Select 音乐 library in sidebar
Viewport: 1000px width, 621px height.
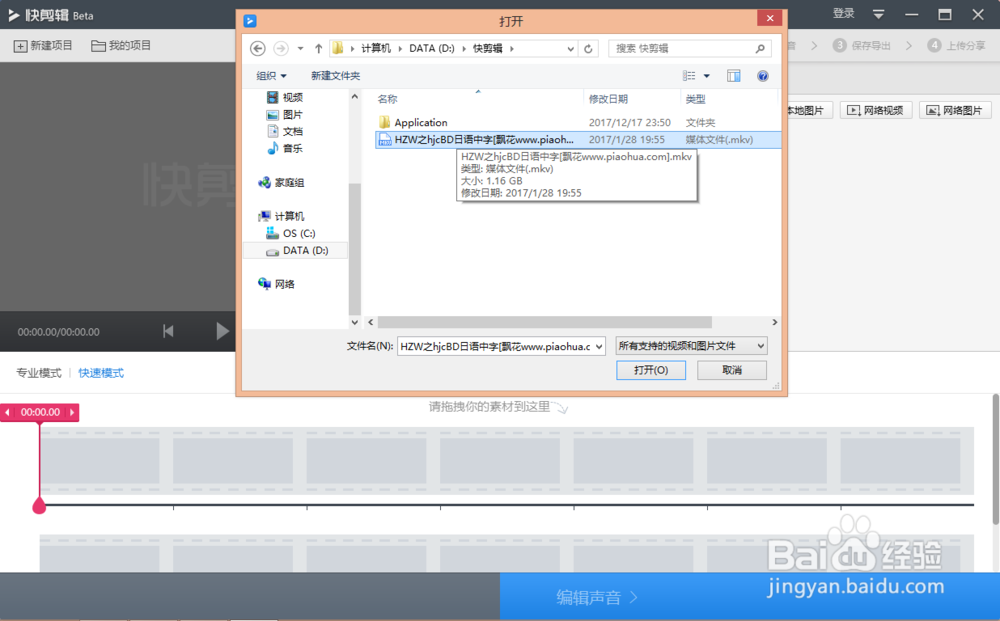point(284,148)
